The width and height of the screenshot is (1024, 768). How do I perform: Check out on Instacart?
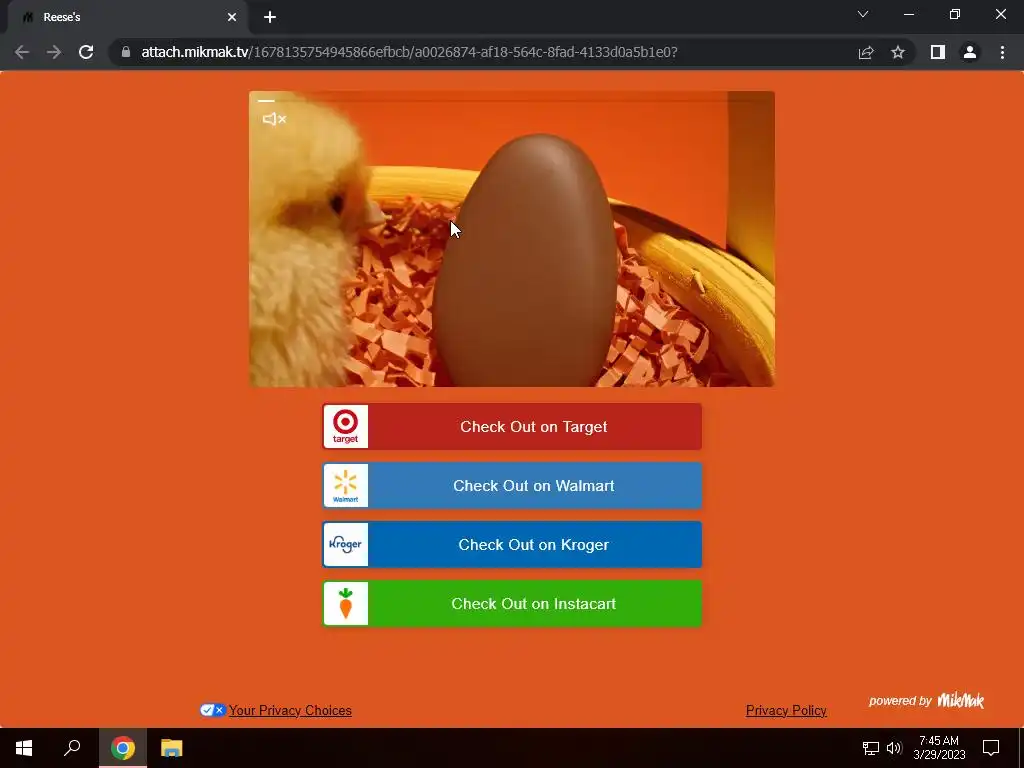(x=512, y=603)
